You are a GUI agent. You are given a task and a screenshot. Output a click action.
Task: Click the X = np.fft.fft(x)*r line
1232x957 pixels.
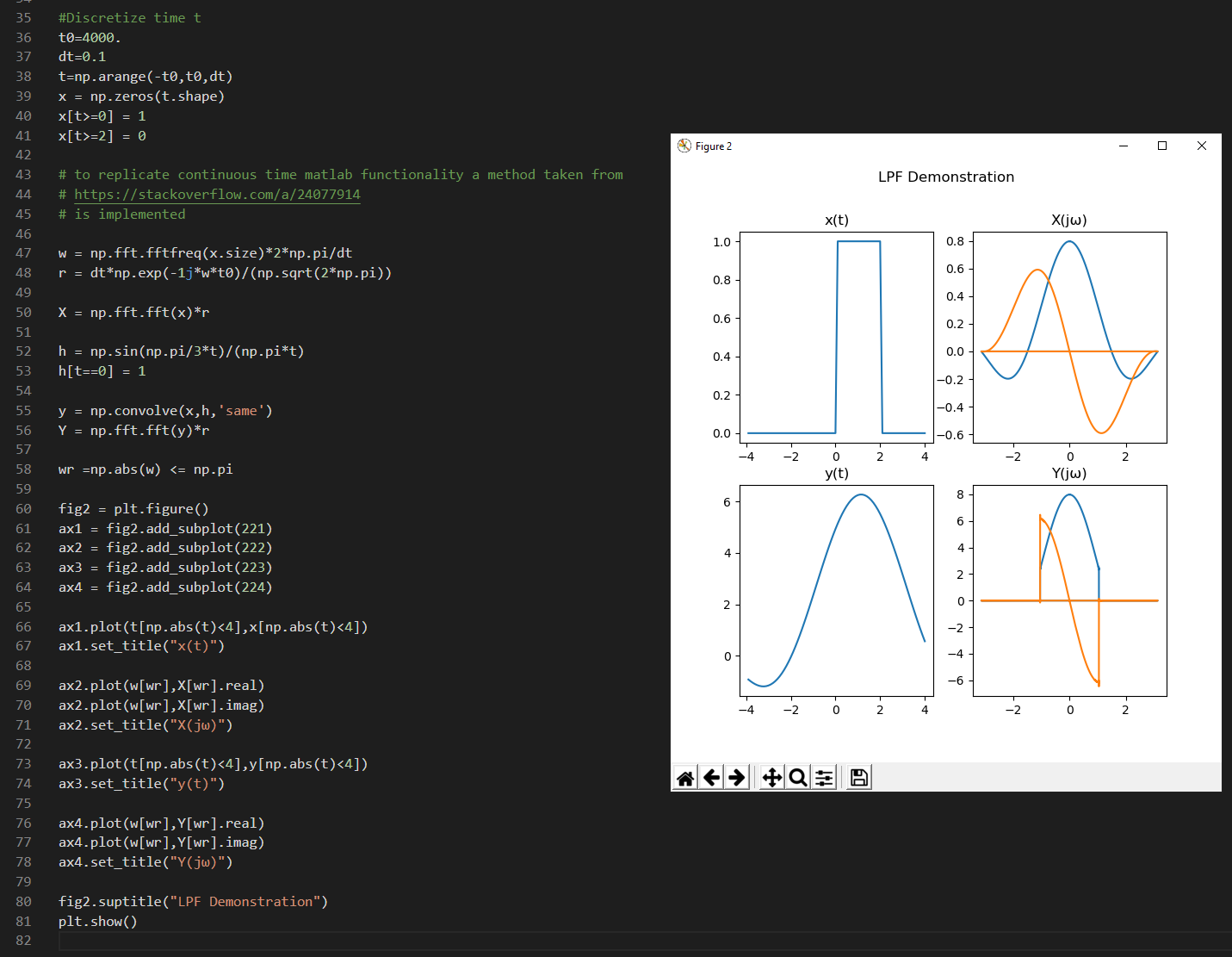(133, 313)
